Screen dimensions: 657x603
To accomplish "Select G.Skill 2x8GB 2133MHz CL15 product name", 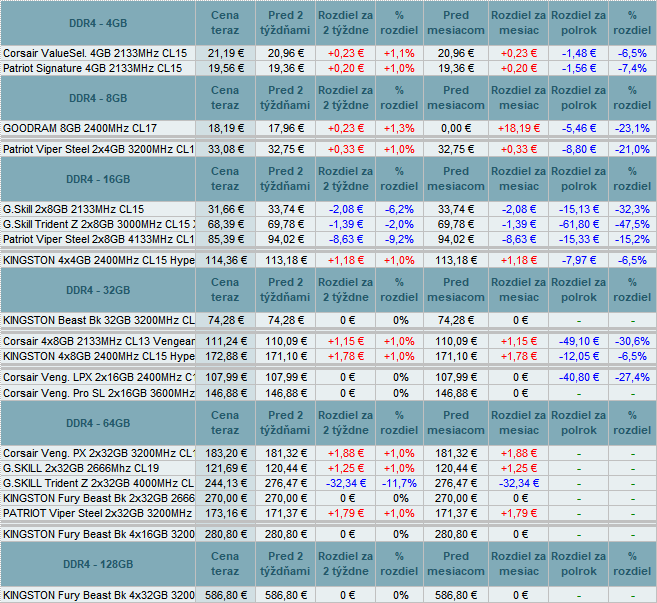I will pos(73,209).
